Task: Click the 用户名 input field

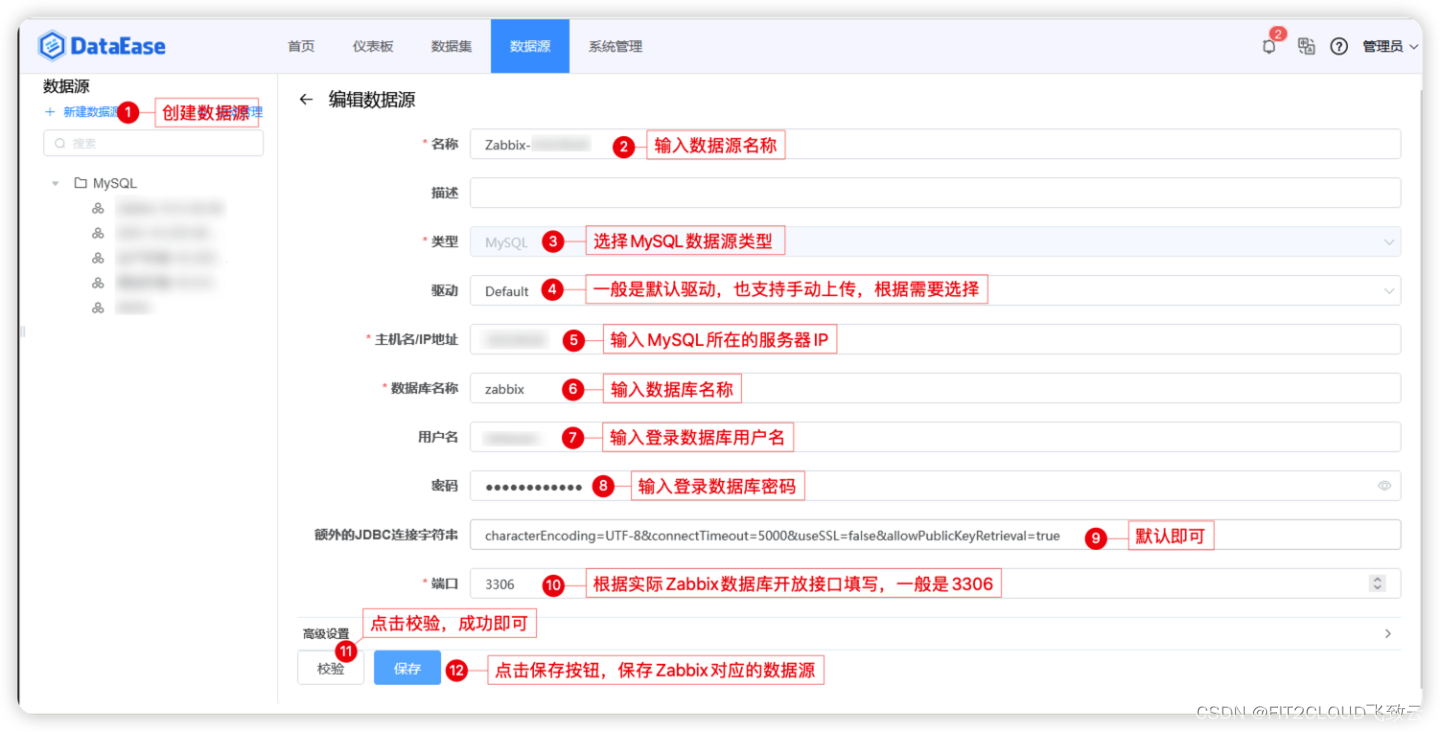Action: tap(935, 437)
